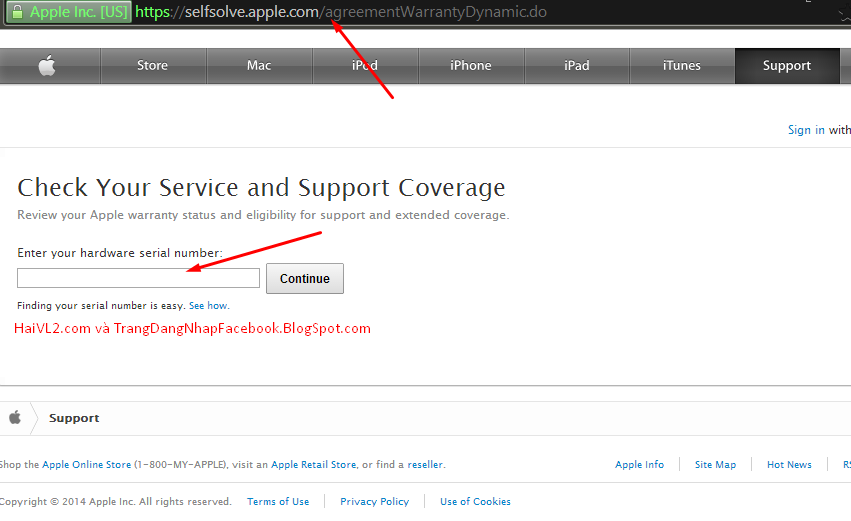Click the reseller link

[x=425, y=465]
